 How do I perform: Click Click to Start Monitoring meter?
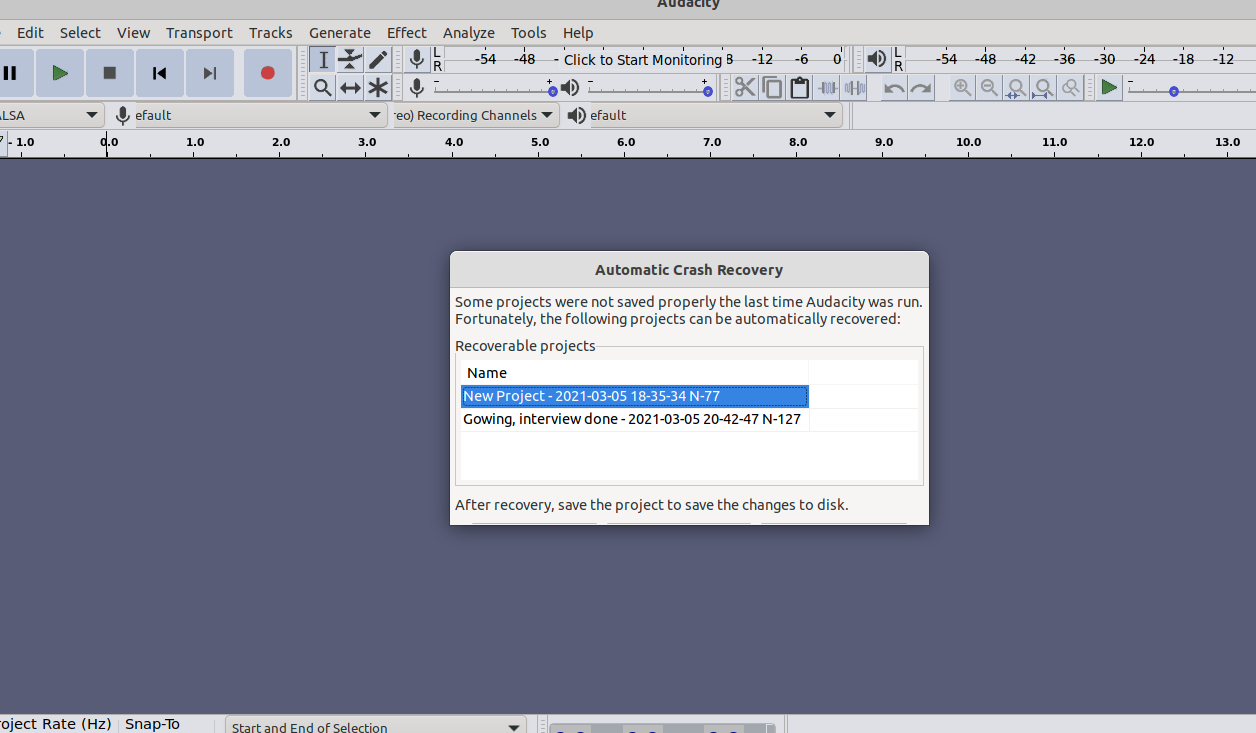(x=642, y=60)
